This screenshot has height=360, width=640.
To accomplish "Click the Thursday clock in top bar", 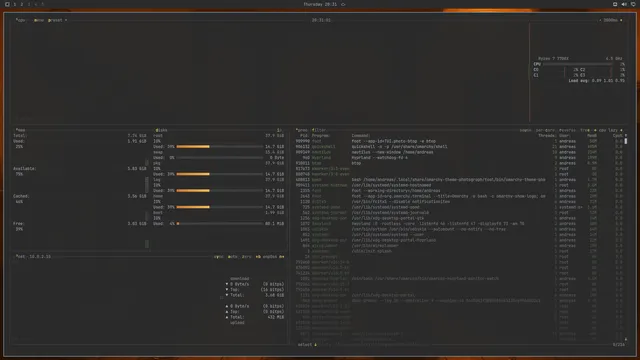I will (x=320, y=4).
